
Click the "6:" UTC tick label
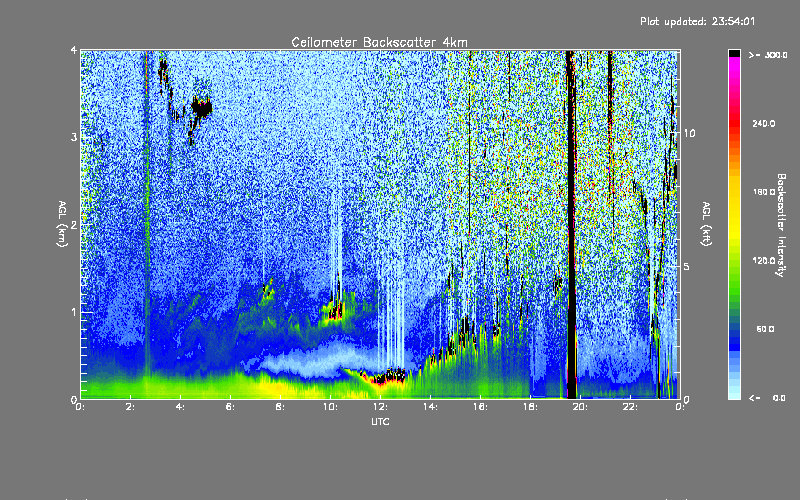pyautogui.click(x=230, y=407)
